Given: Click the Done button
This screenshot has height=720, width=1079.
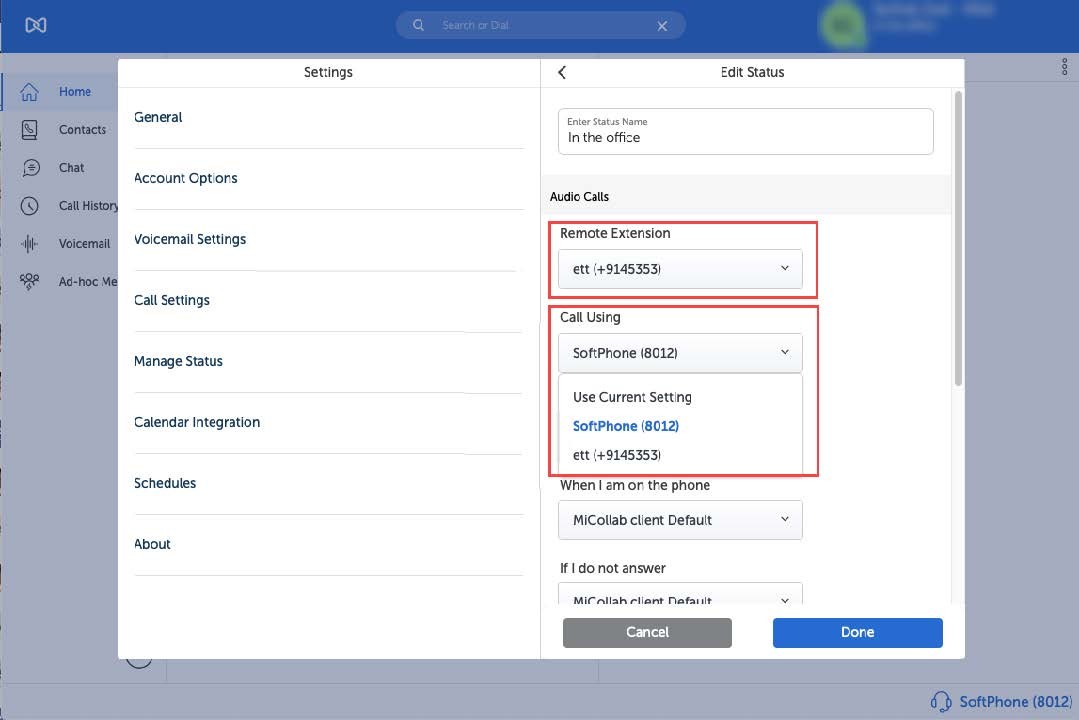Looking at the screenshot, I should click(x=857, y=632).
